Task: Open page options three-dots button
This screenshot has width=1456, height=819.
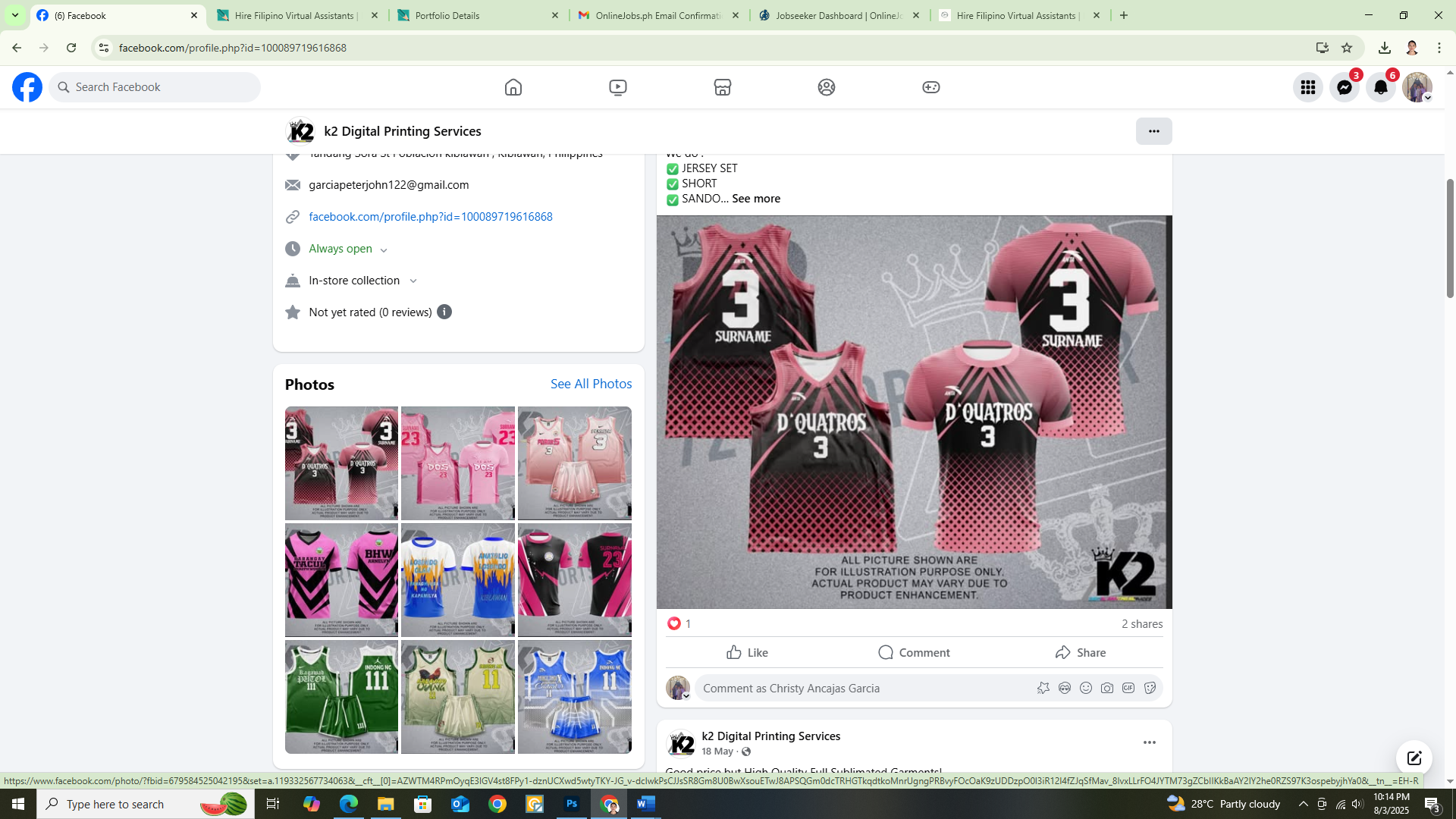Action: tap(1153, 131)
